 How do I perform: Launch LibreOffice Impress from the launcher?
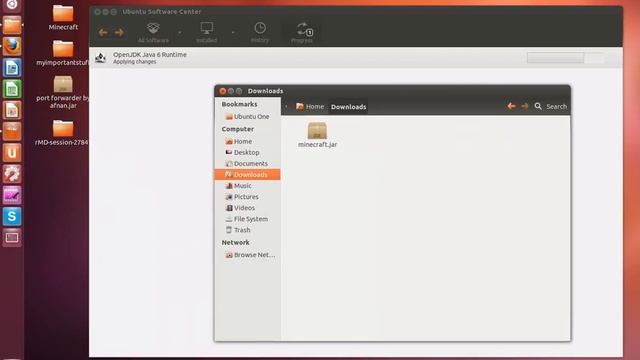tap(12, 110)
